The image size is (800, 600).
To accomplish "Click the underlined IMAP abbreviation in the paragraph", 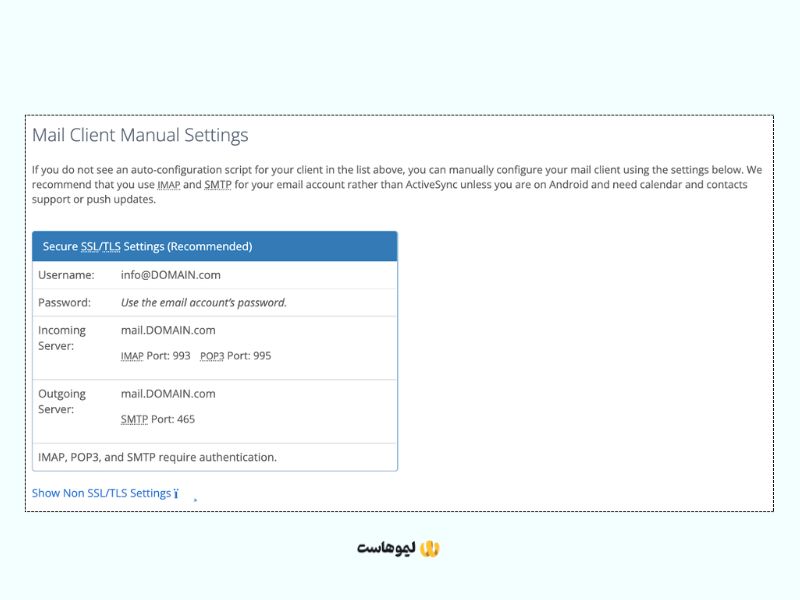I will point(169,185).
